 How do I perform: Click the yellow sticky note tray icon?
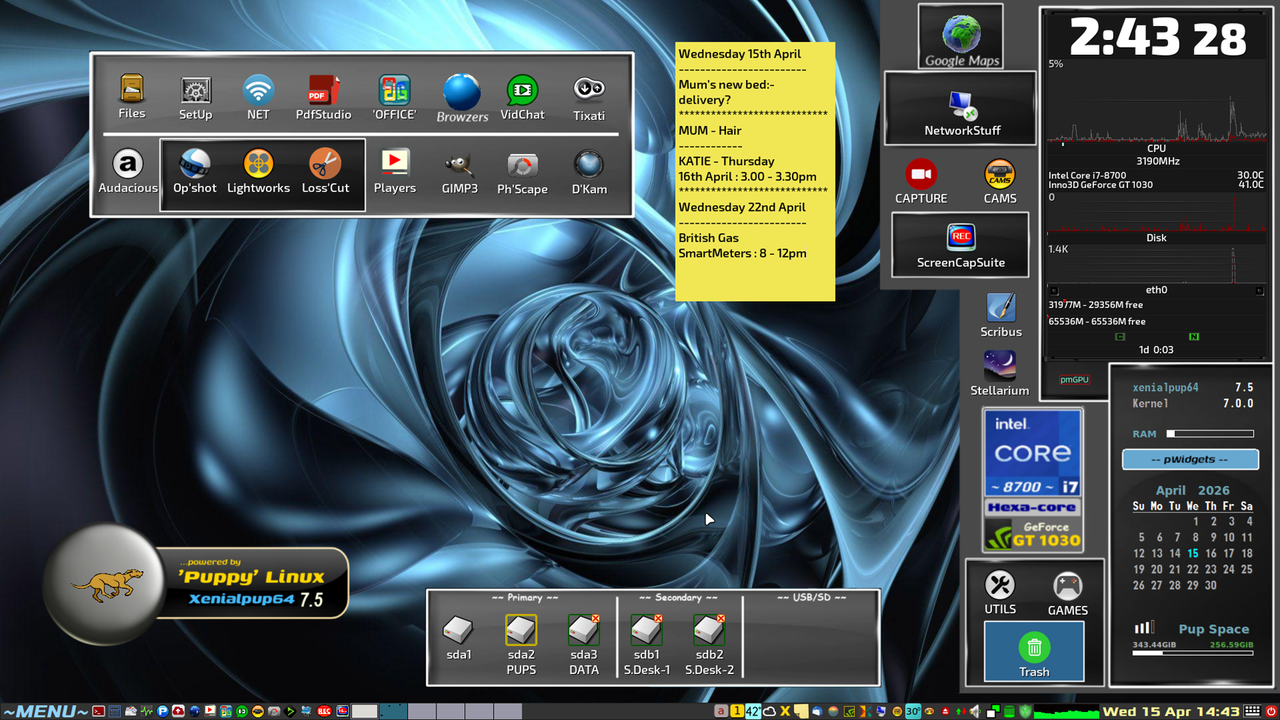click(x=801, y=711)
